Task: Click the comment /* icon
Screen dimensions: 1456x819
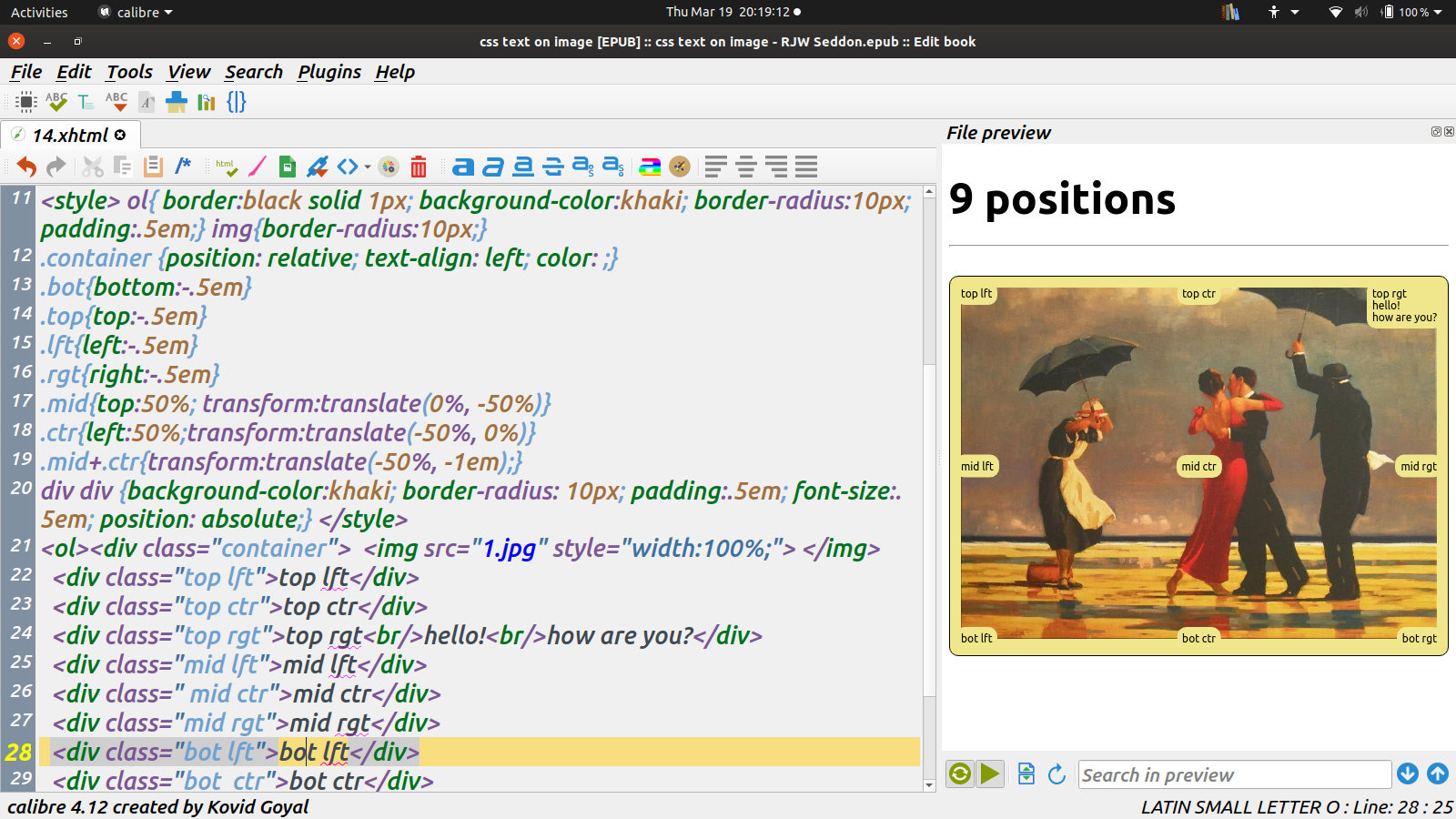Action: pos(183,165)
